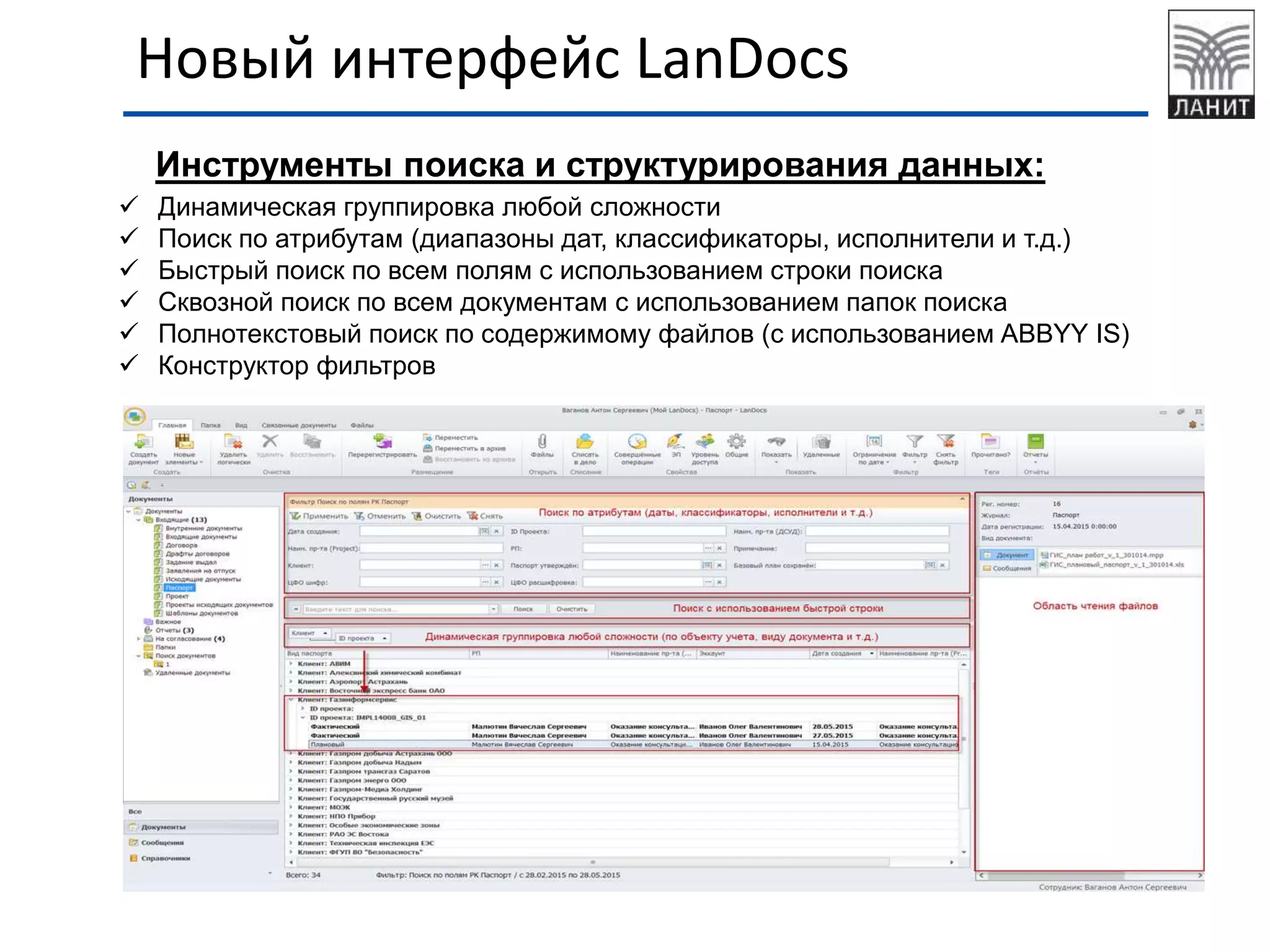
Task: Open lookup ellipsis for Клиент field
Action: pyautogui.click(x=486, y=565)
